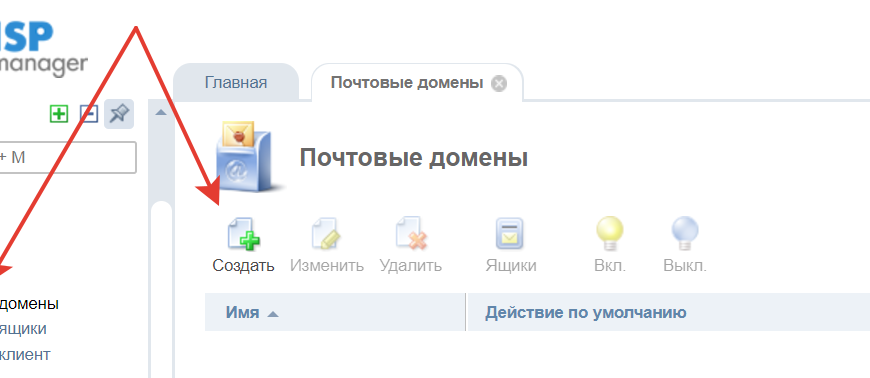
Task: Close the Почтовые домены tab
Action: 499,84
